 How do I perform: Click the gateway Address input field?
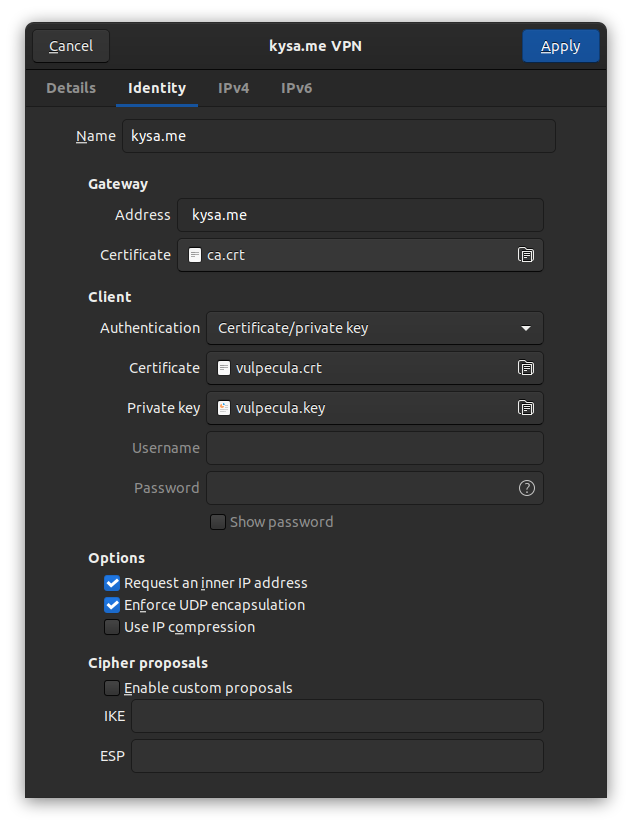pos(360,215)
